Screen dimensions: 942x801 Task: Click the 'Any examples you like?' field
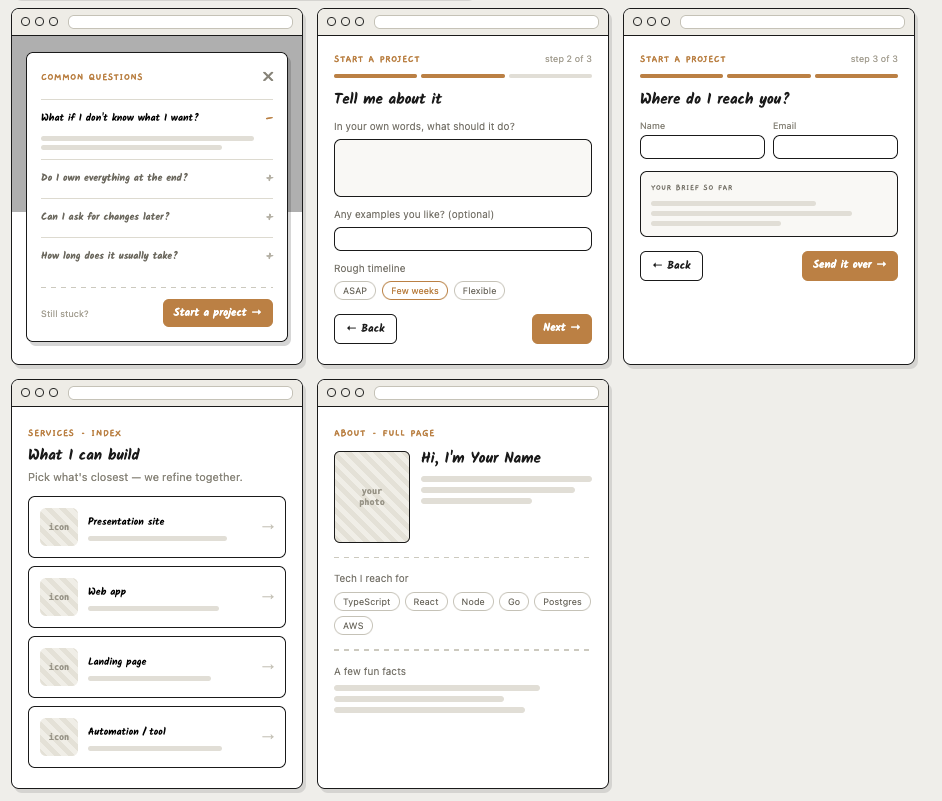[463, 239]
